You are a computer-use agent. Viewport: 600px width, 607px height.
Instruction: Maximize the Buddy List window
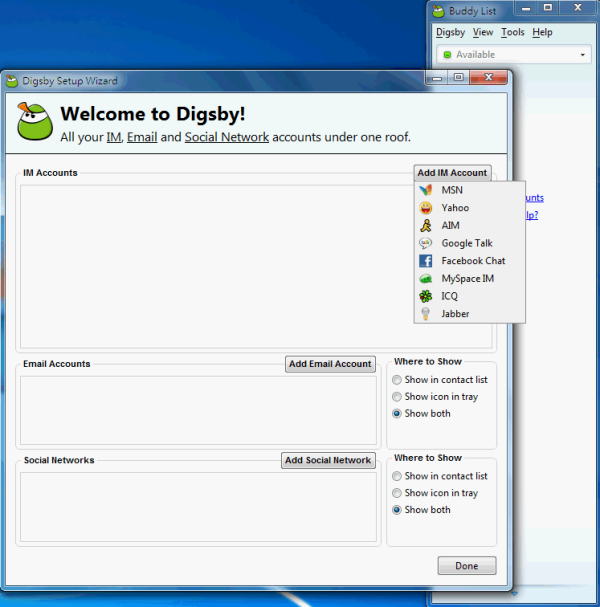(x=548, y=8)
